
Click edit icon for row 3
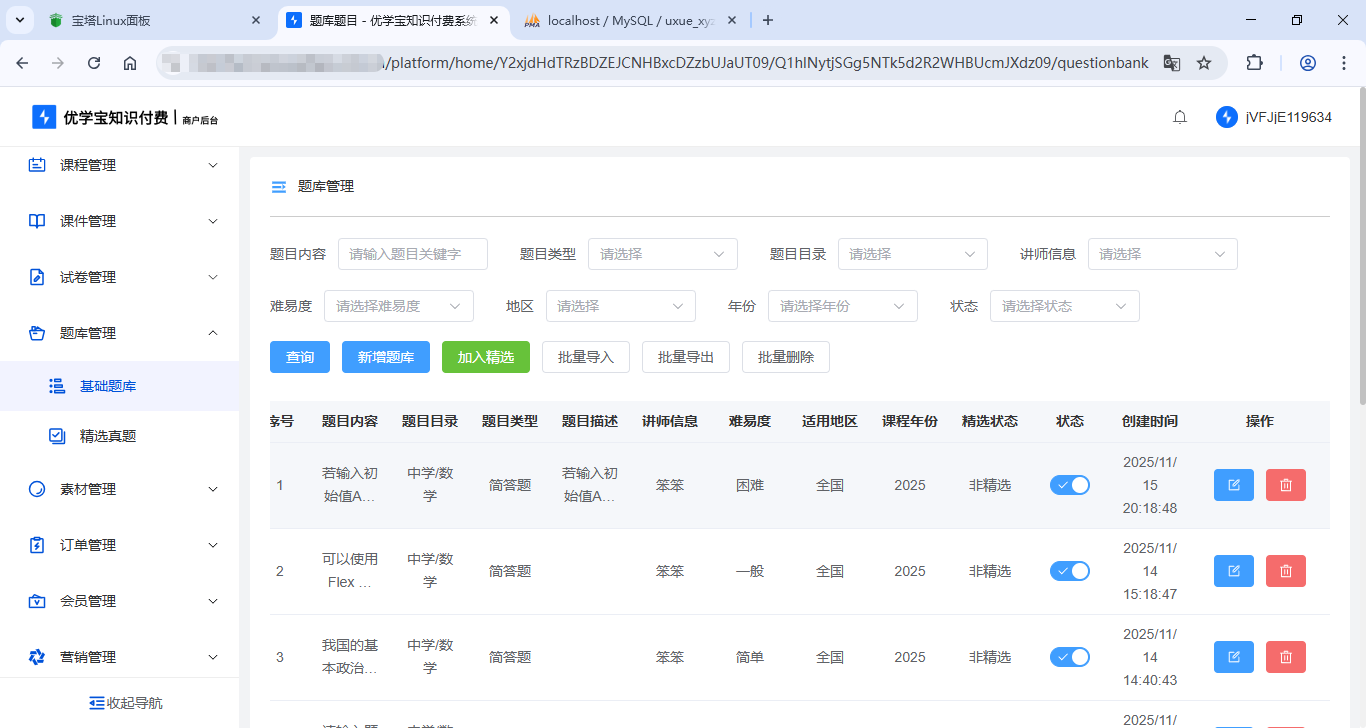[1233, 657]
